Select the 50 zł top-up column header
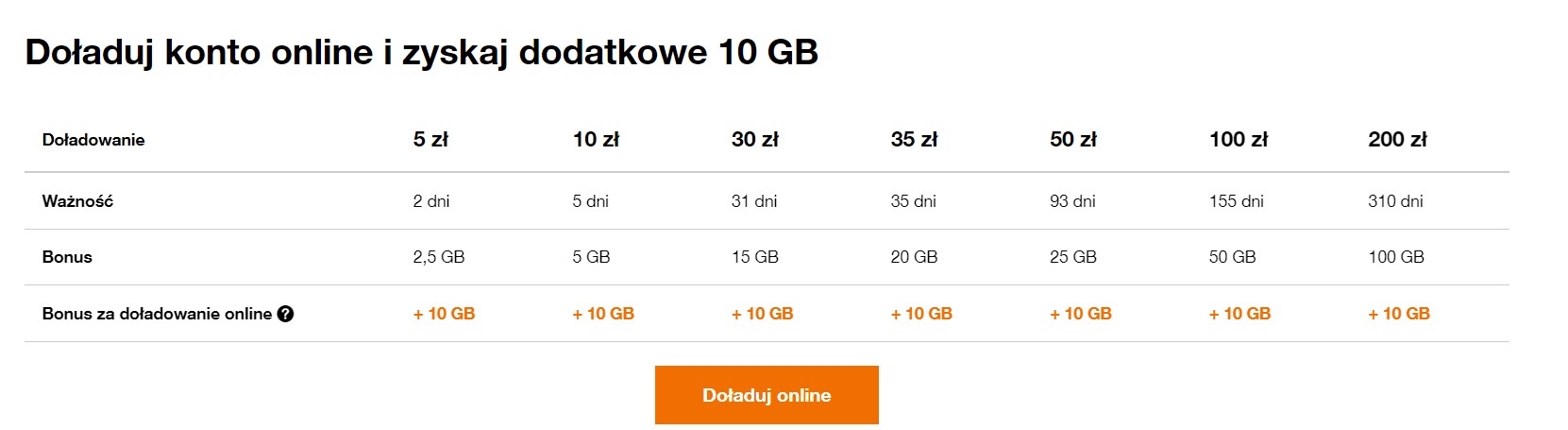 tap(1073, 140)
